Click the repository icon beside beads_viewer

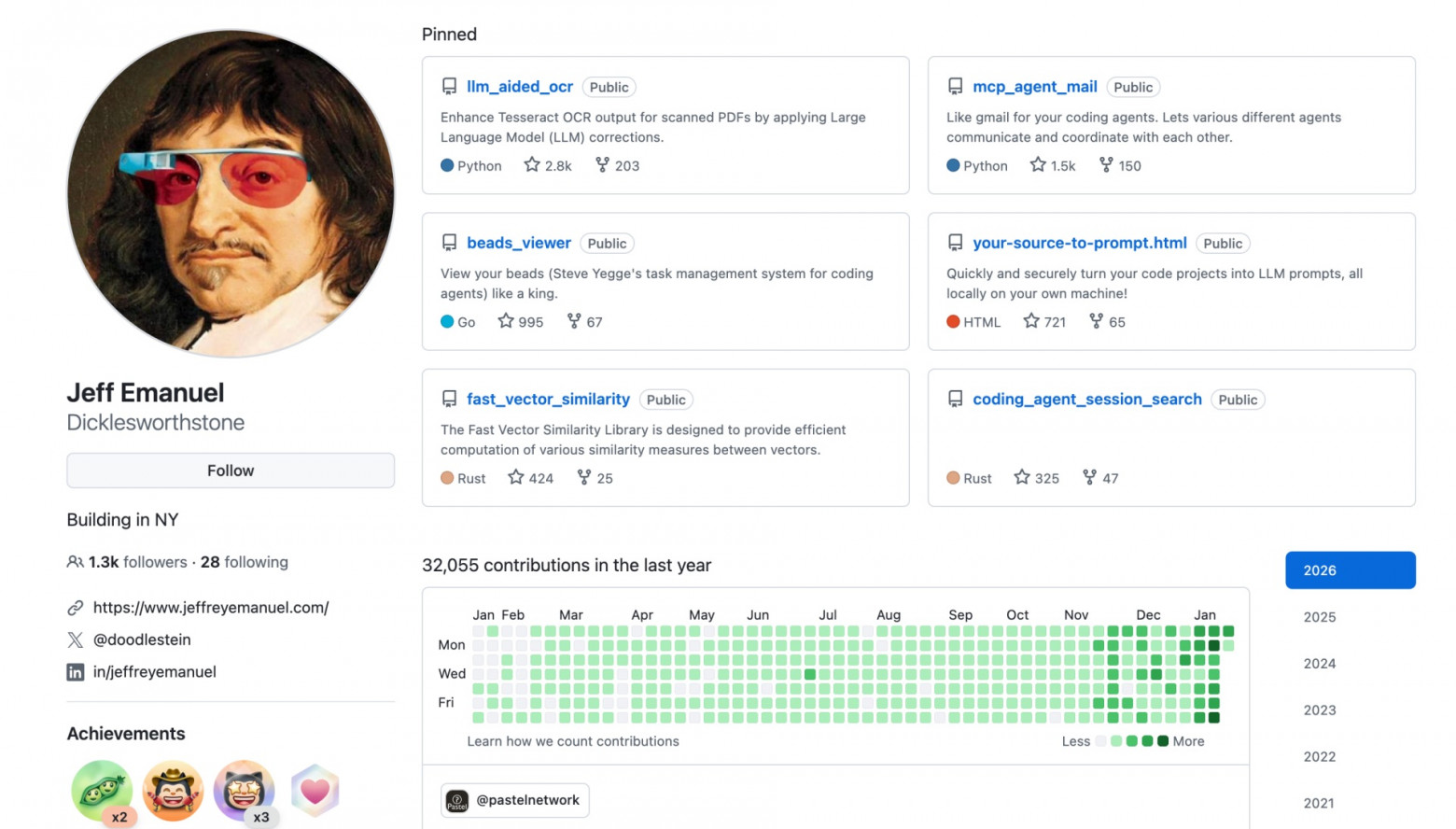tap(449, 243)
